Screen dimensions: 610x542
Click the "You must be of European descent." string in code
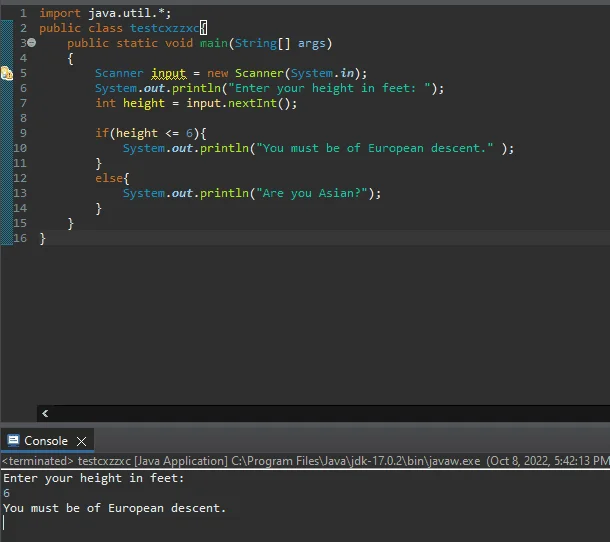pos(375,148)
